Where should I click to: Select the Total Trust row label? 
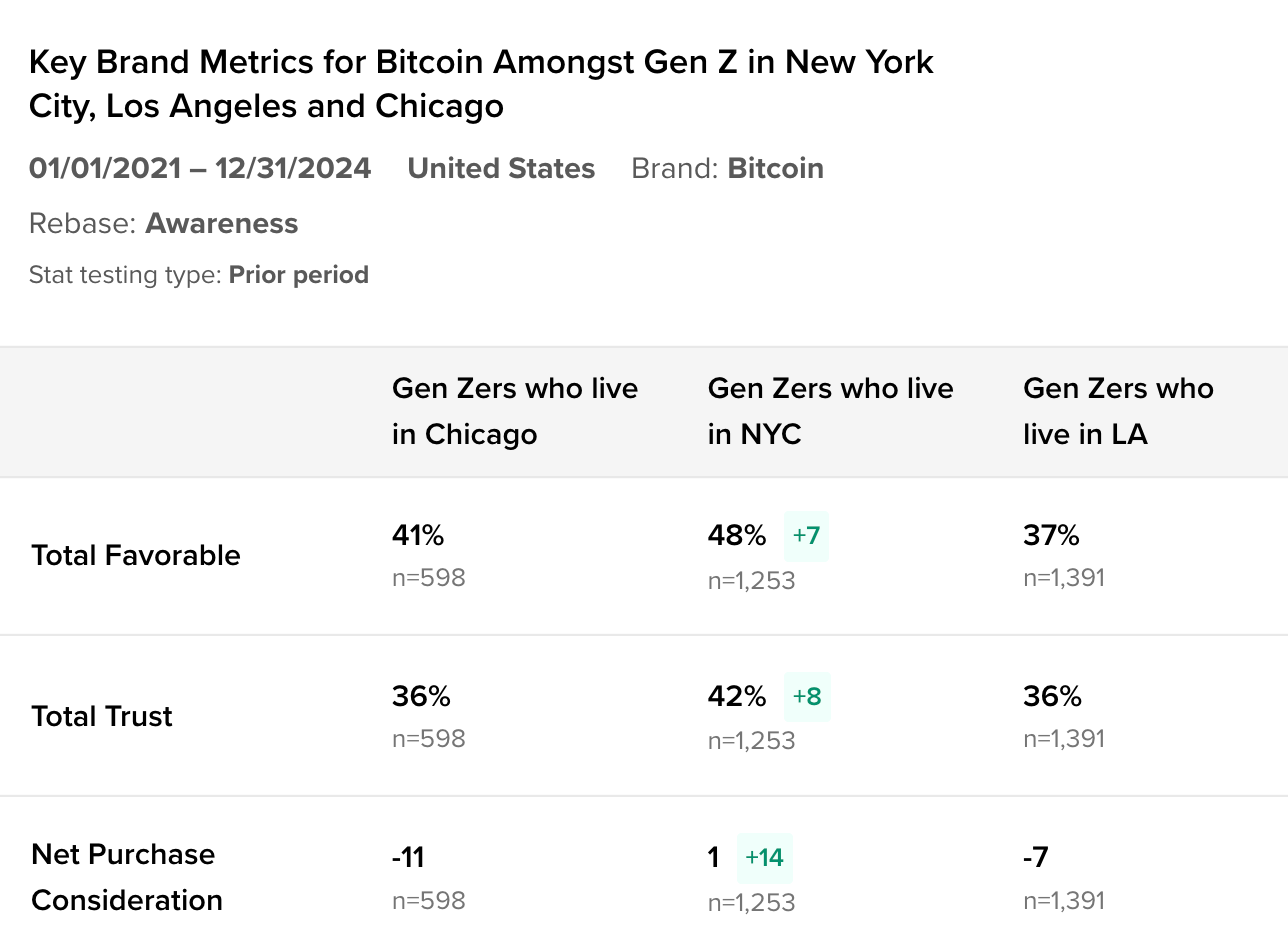pos(102,717)
